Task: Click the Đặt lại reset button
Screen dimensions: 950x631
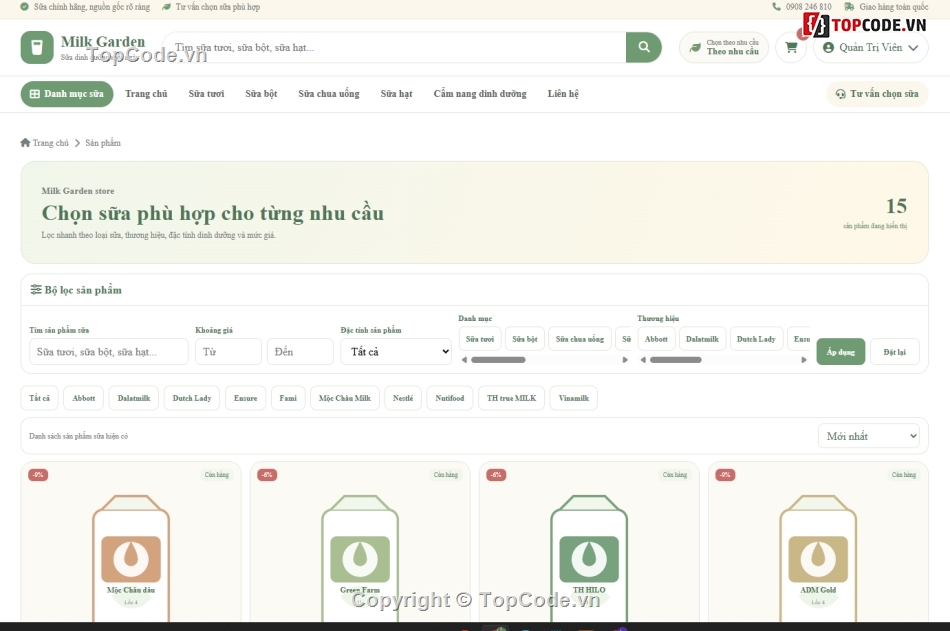Action: click(x=894, y=352)
